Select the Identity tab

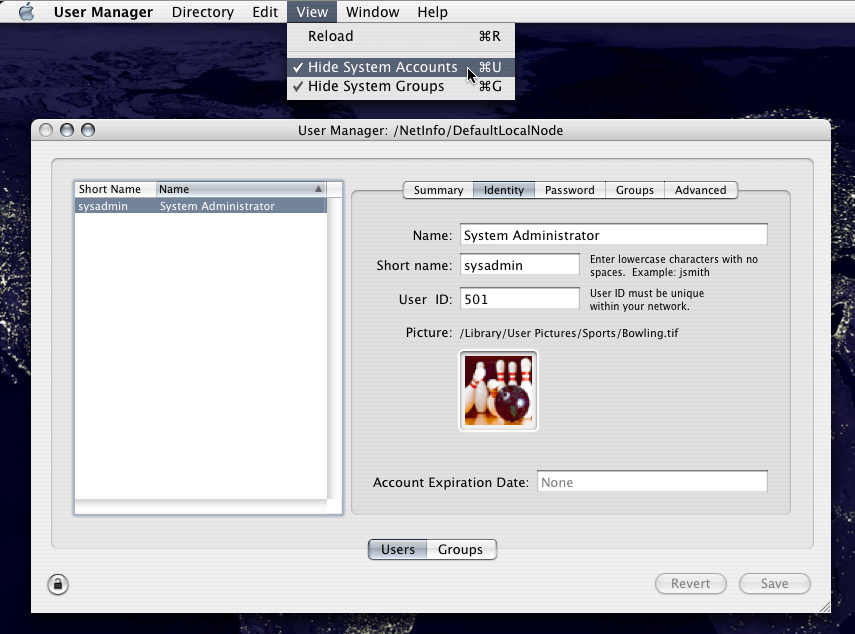click(x=504, y=190)
